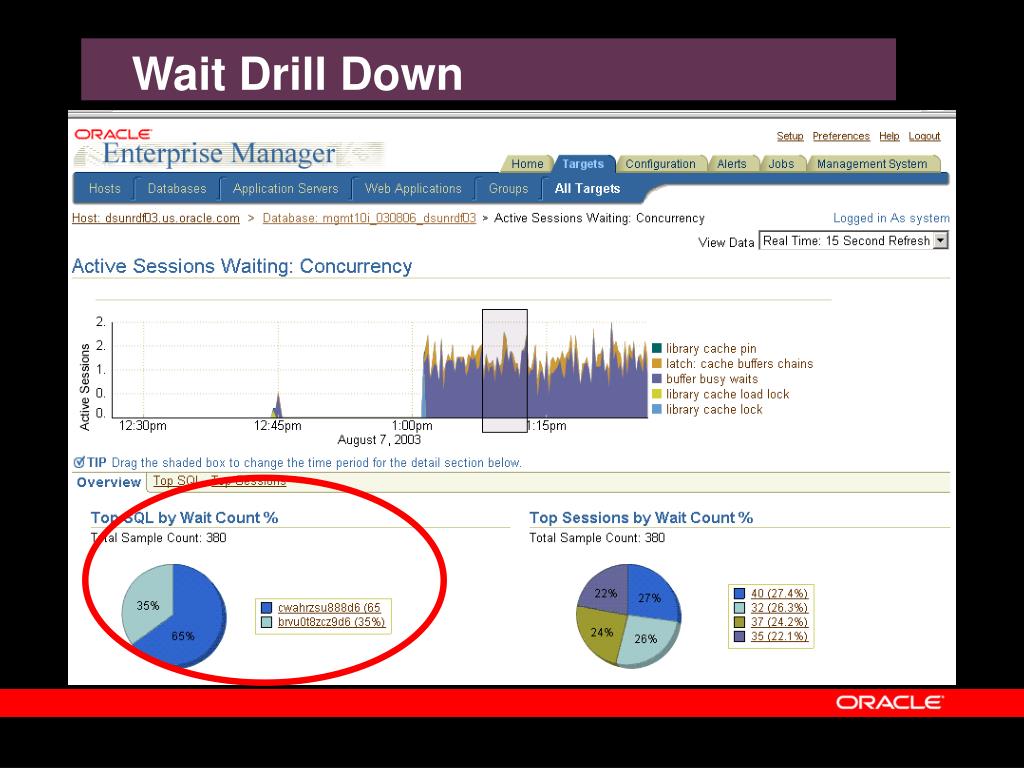Image resolution: width=1024 pixels, height=768 pixels.
Task: Select All Targets subtab
Action: click(x=587, y=189)
